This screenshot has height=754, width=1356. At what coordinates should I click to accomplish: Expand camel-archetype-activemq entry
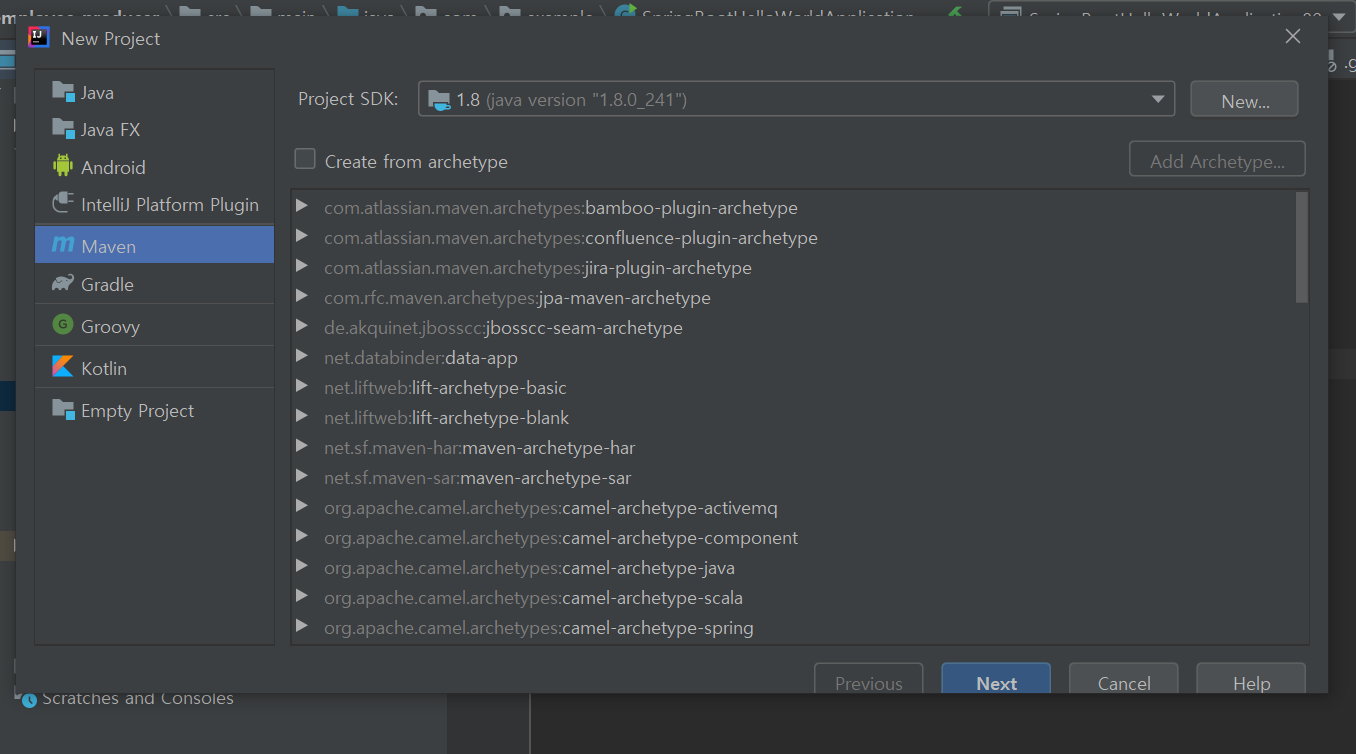[x=301, y=507]
